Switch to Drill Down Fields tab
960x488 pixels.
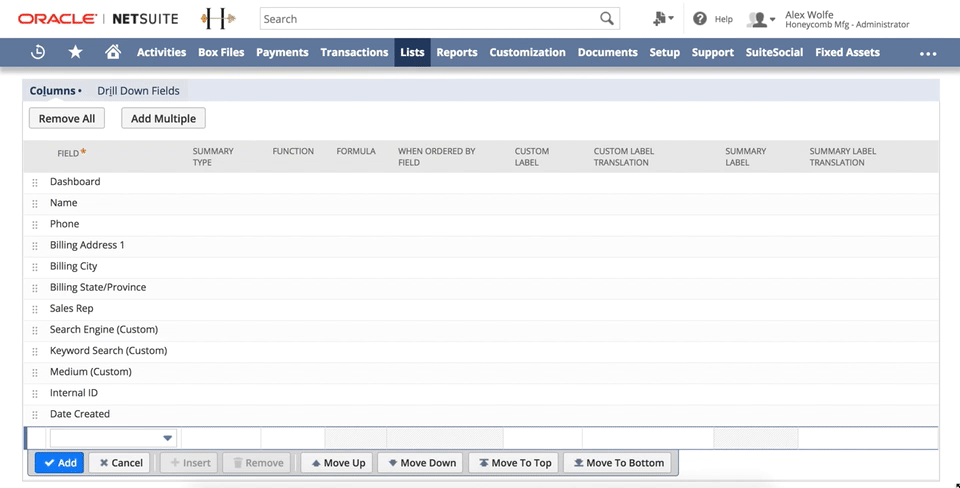point(138,91)
